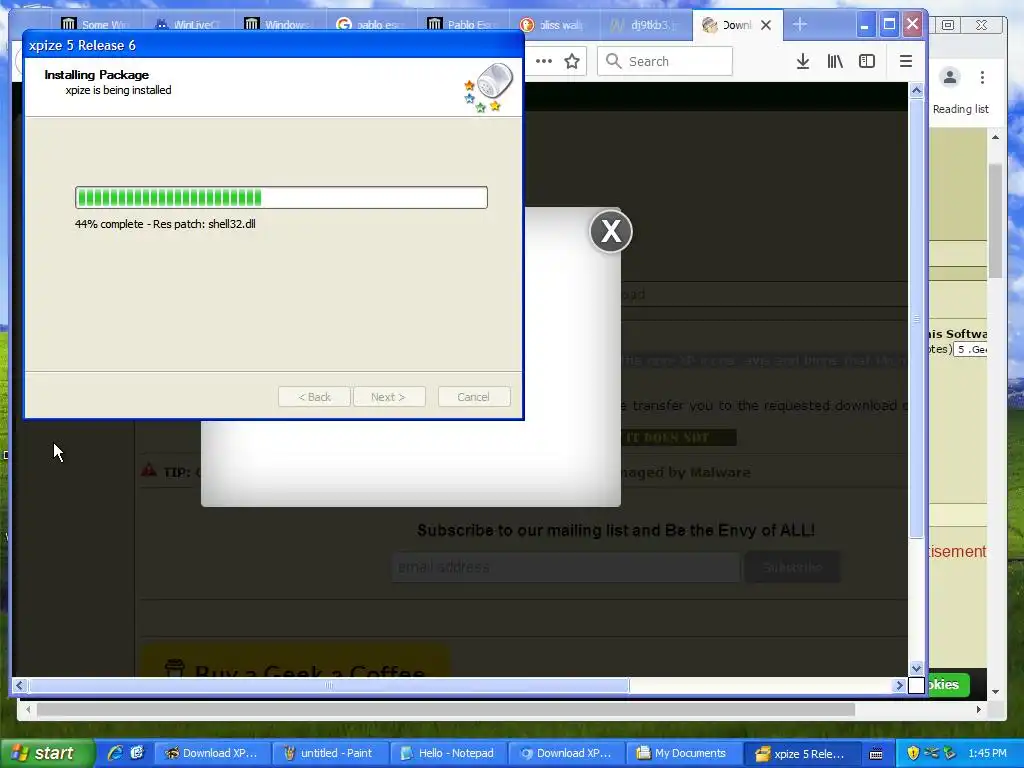The image size is (1024, 768).
Task: Click the network connection tray icon
Action: (931, 753)
